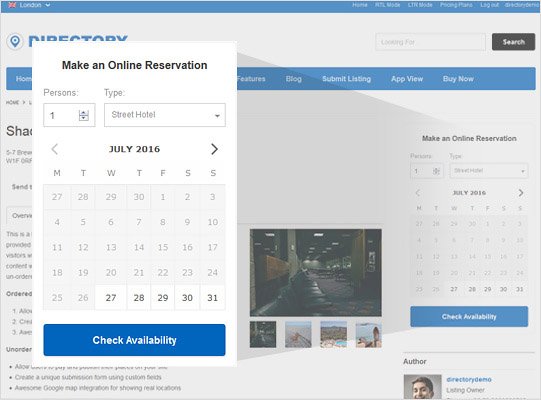
Task: Open the London city dropdown arrow
Action: click(48, 5)
